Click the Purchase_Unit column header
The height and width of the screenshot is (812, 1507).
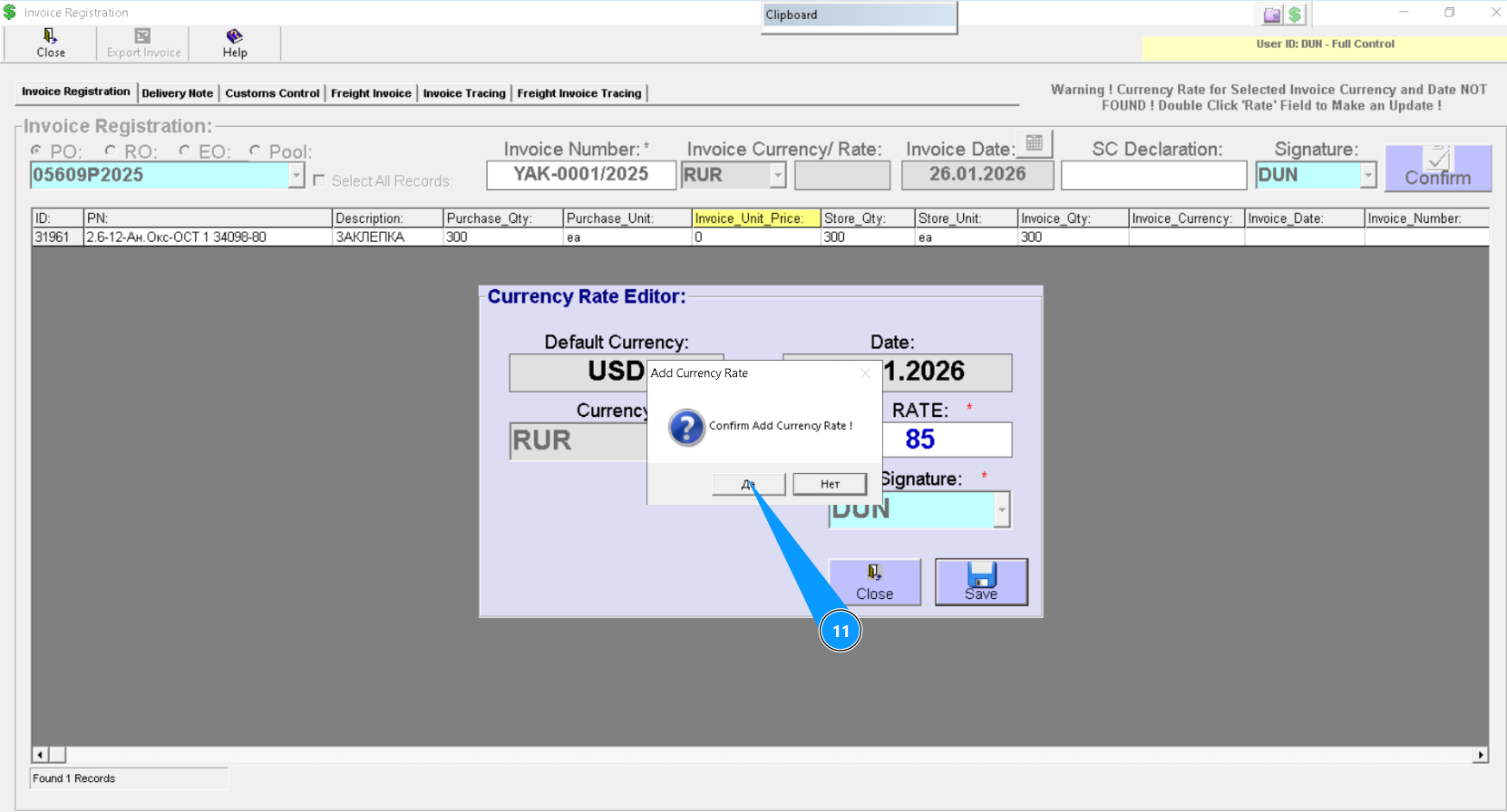pos(627,218)
